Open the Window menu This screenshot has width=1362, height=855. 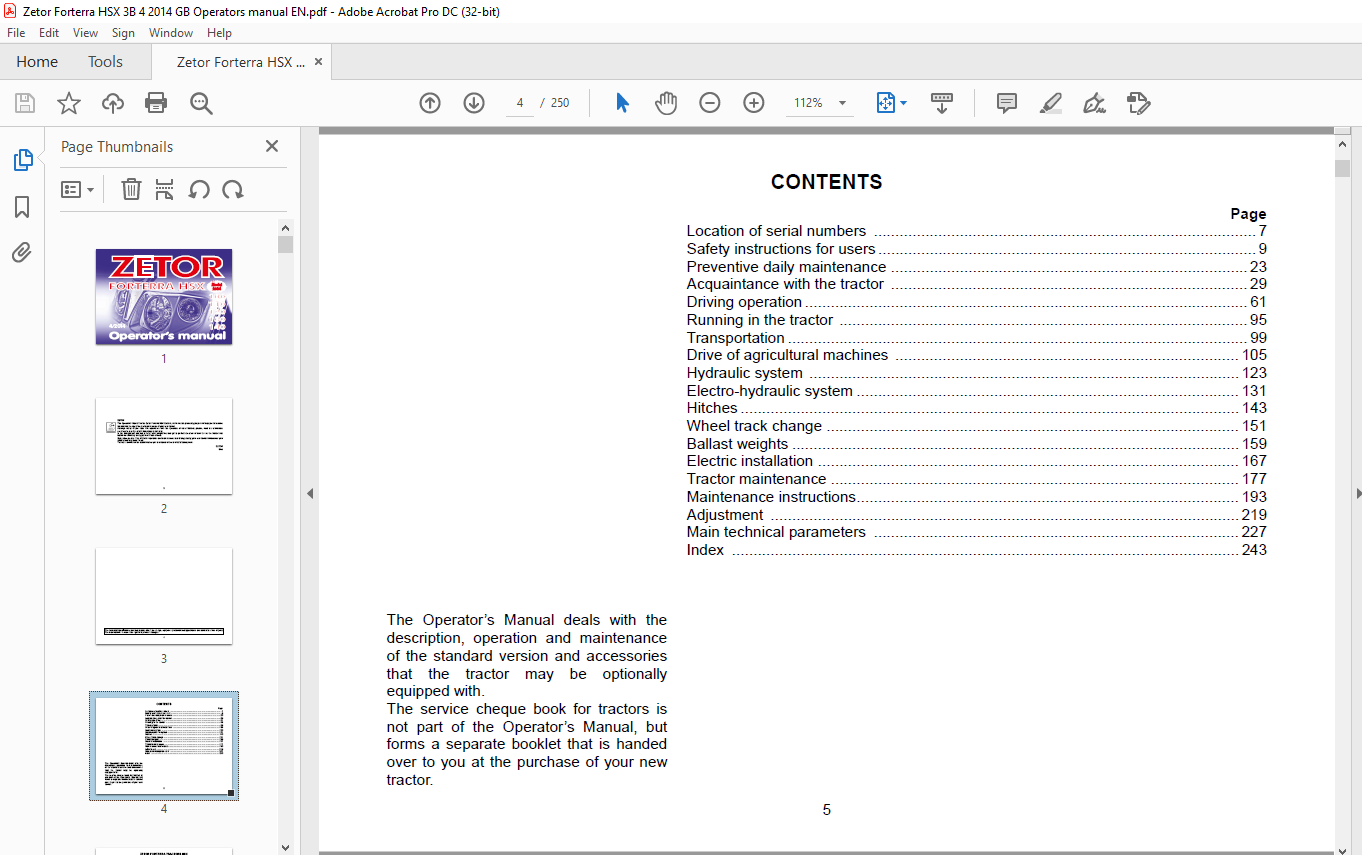(171, 33)
